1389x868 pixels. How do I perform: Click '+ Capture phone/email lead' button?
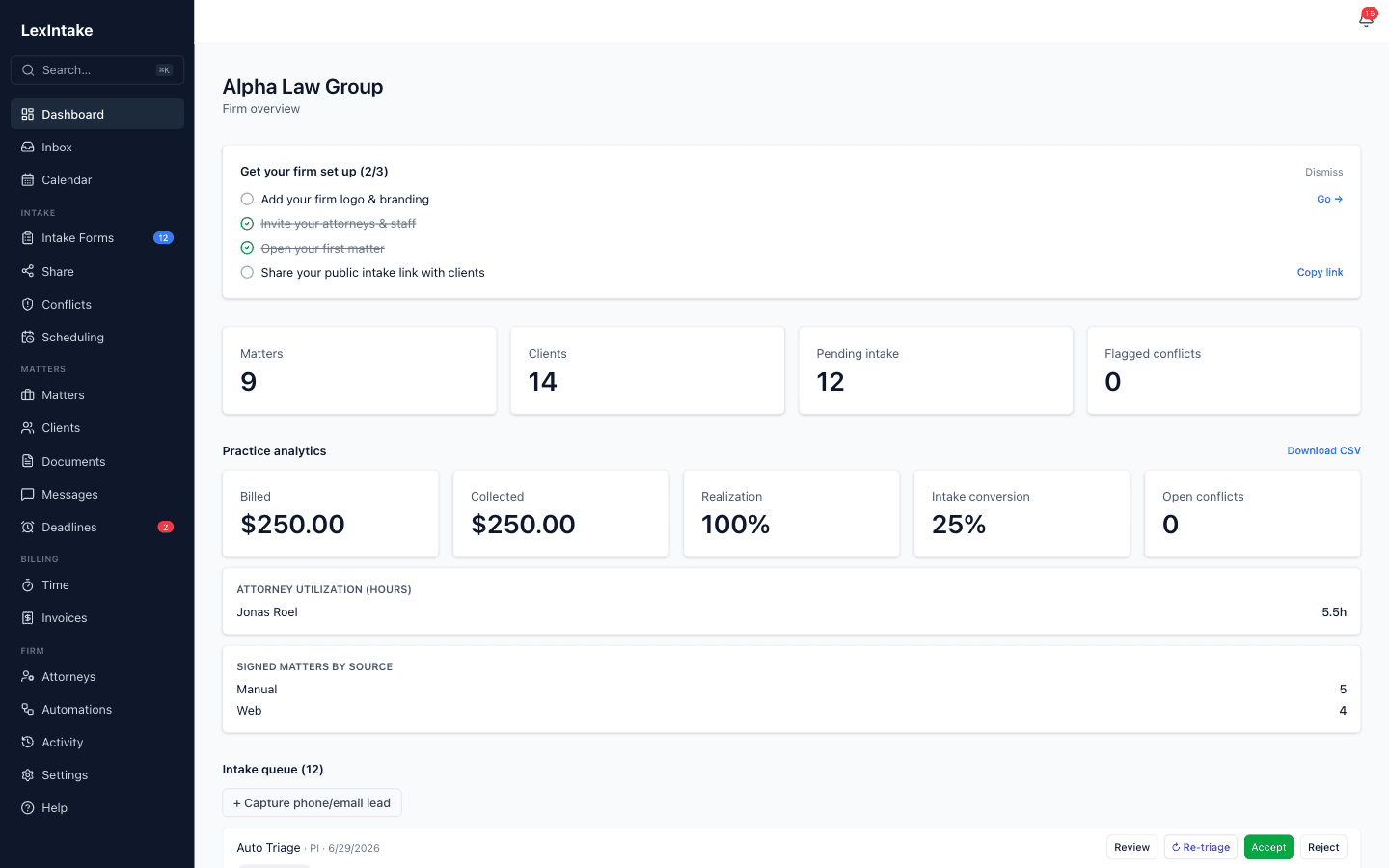[312, 802]
